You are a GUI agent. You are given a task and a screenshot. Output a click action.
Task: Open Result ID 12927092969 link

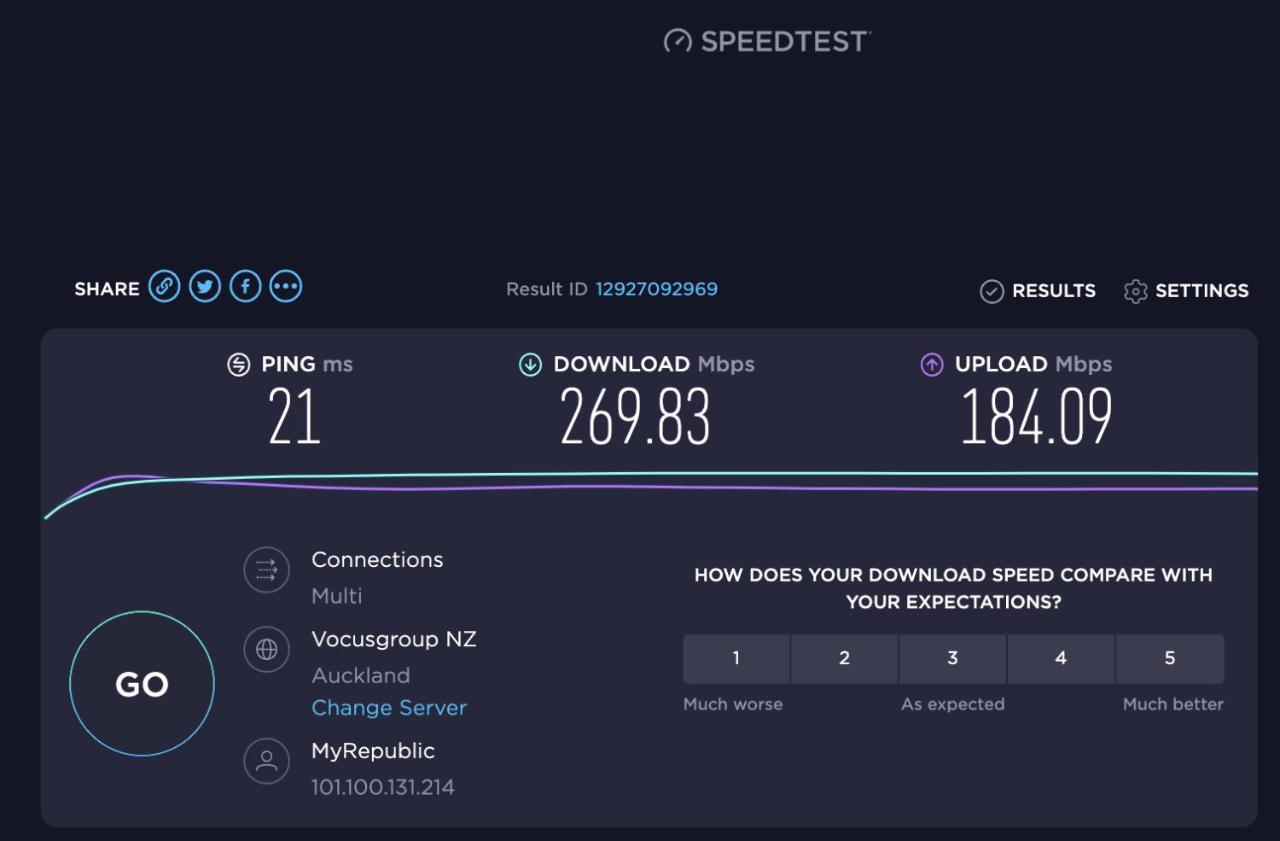point(657,289)
